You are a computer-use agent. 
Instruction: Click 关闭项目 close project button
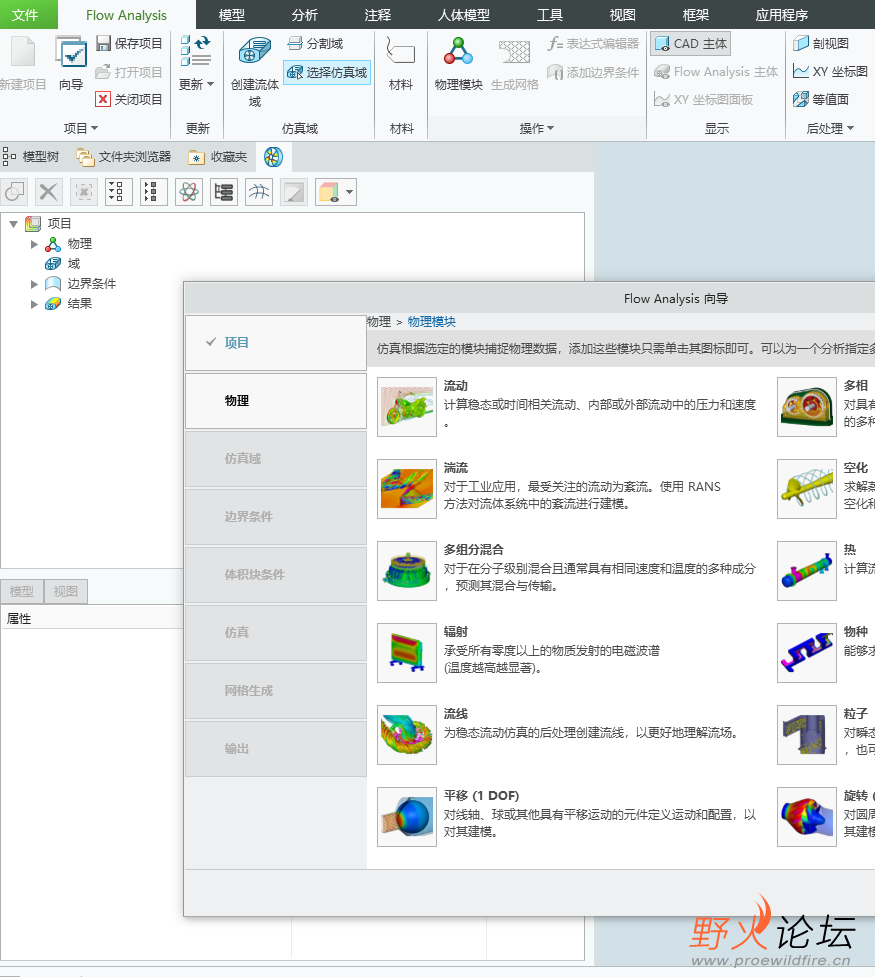129,99
